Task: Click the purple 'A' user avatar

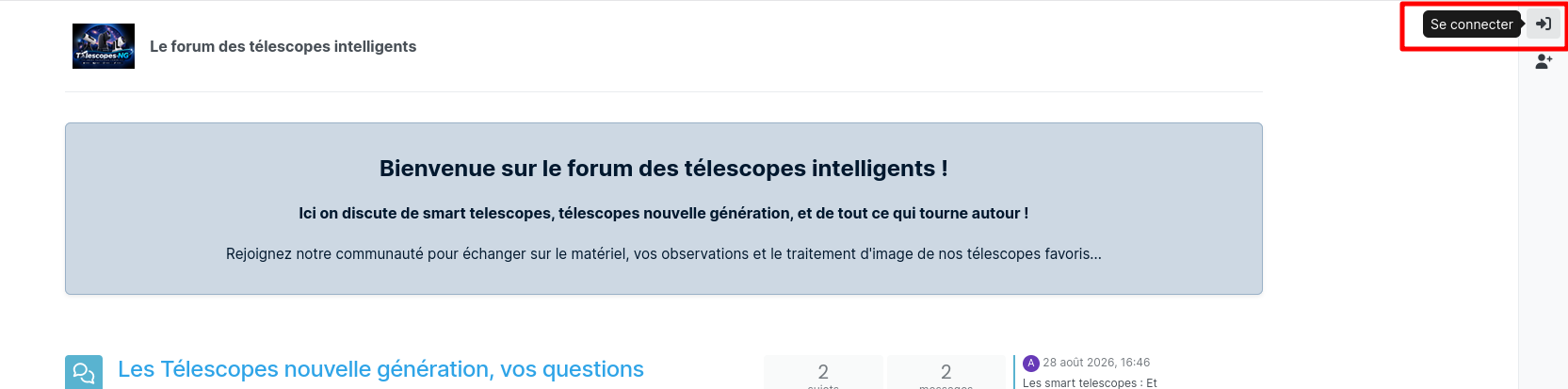Action: [1031, 363]
